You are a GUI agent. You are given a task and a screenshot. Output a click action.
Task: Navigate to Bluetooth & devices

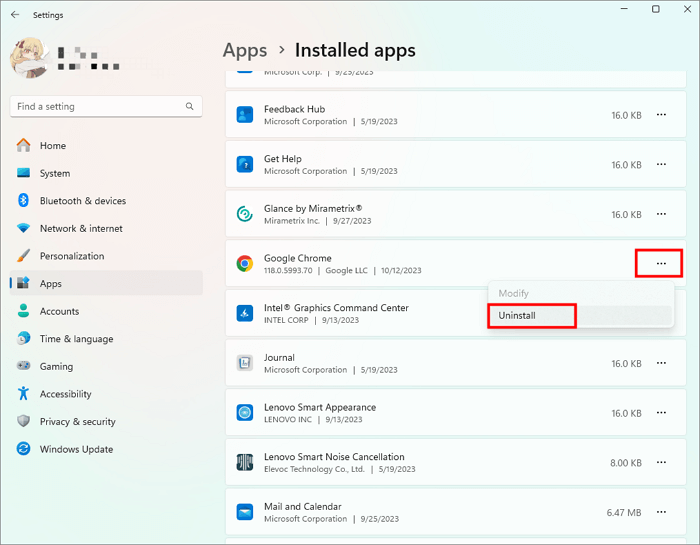(82, 201)
